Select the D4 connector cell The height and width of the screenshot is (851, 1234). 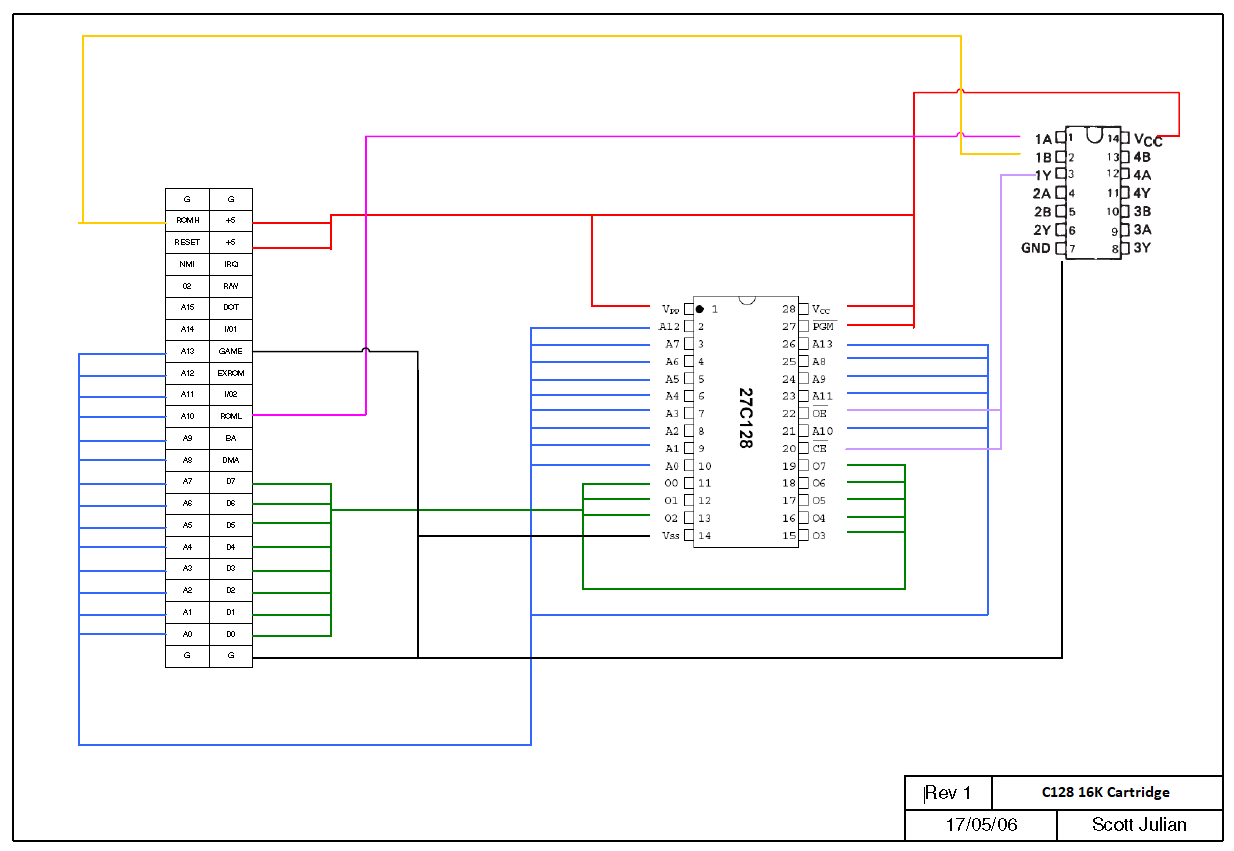point(231,548)
